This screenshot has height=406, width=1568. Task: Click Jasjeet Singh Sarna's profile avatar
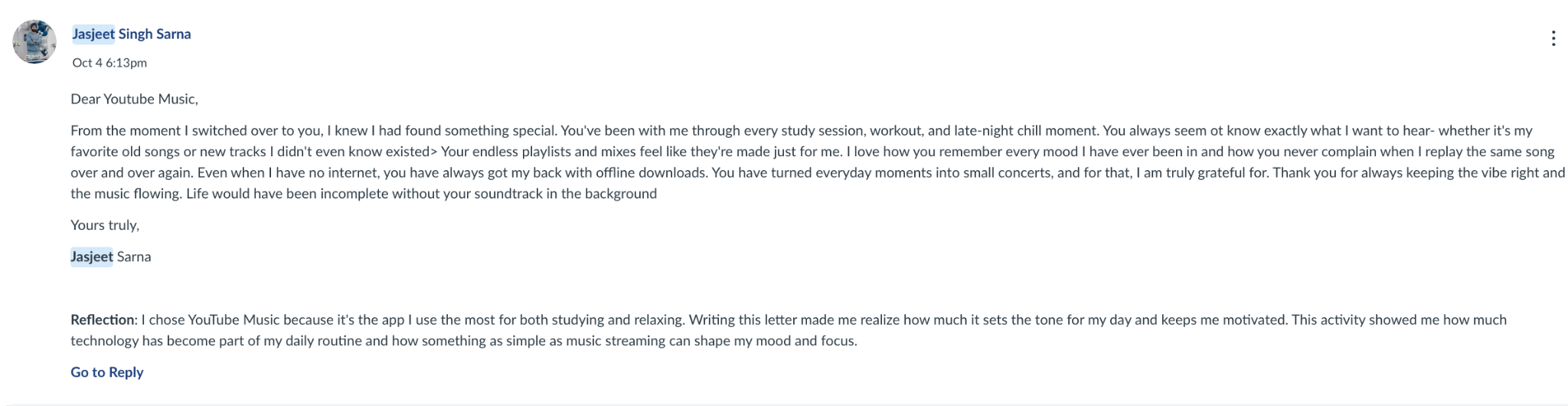34,41
